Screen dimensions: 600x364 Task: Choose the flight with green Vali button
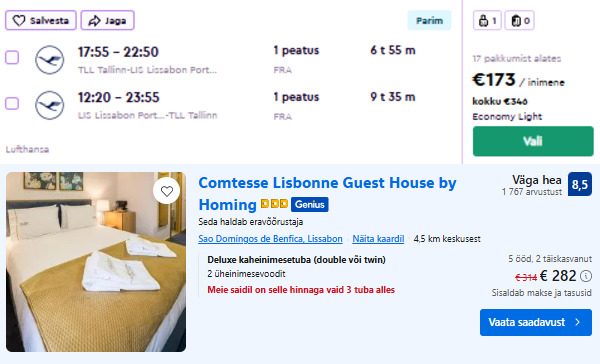coord(533,141)
